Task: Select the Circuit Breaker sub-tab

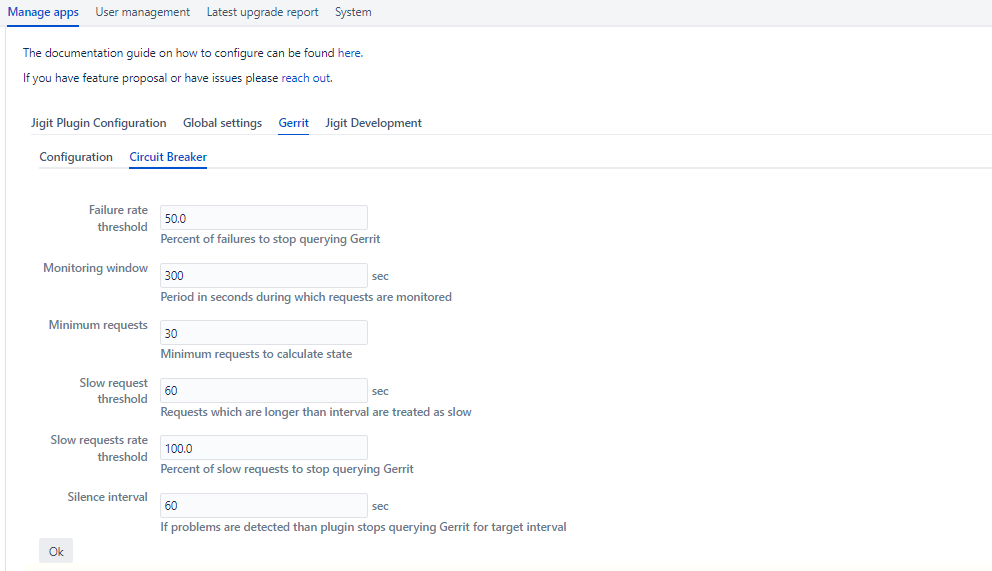Action: click(x=168, y=157)
